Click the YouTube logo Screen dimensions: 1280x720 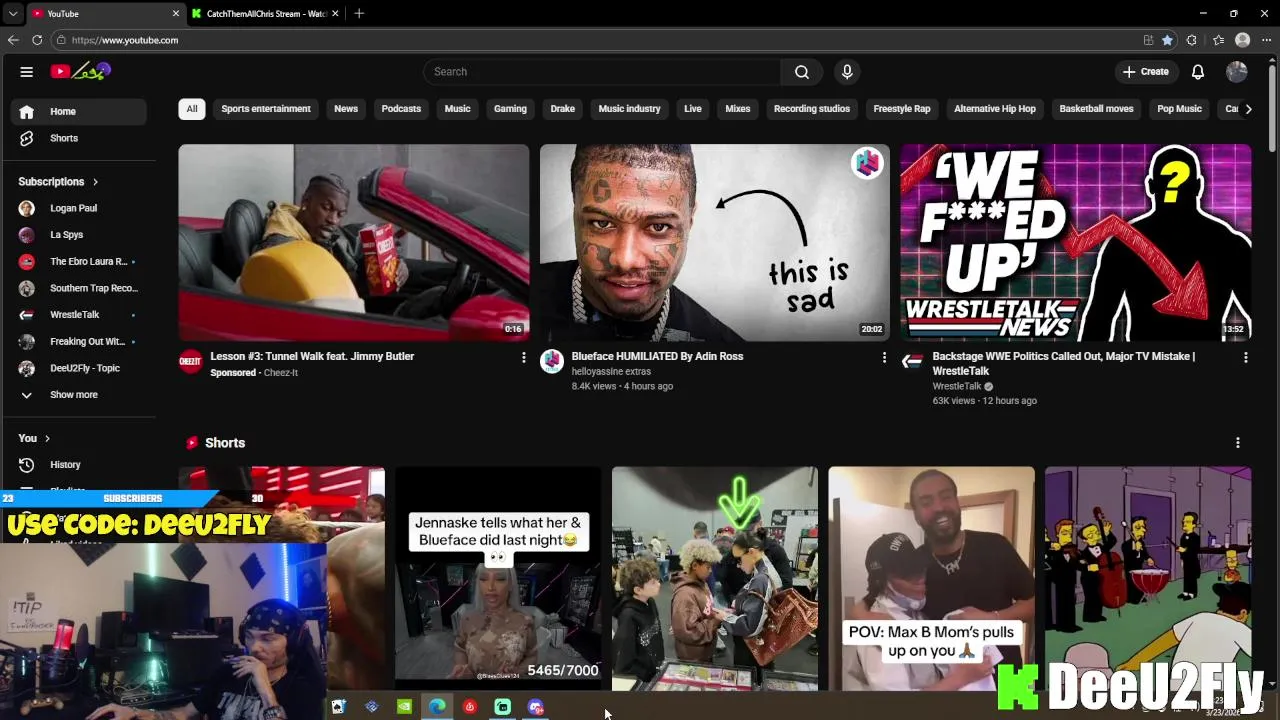[x=81, y=71]
